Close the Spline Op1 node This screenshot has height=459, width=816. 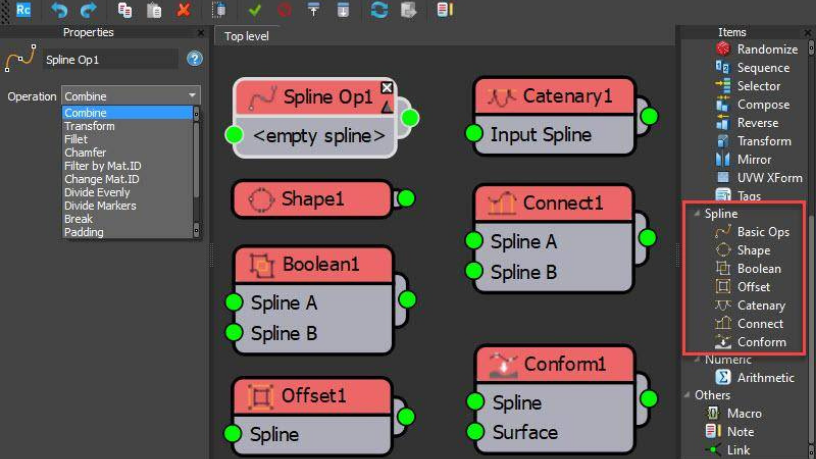387,87
